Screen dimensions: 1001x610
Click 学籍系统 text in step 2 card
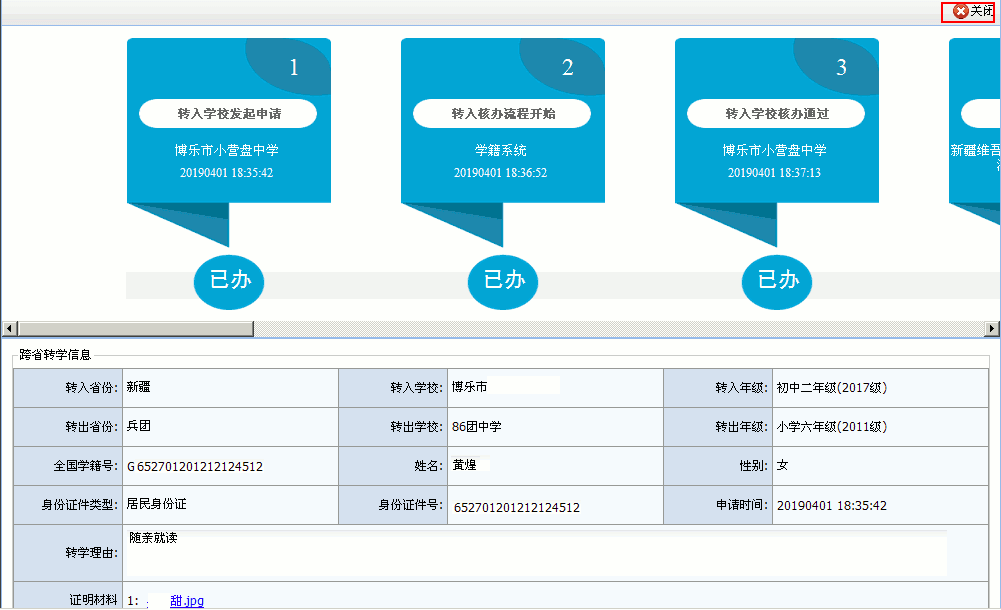pos(500,150)
